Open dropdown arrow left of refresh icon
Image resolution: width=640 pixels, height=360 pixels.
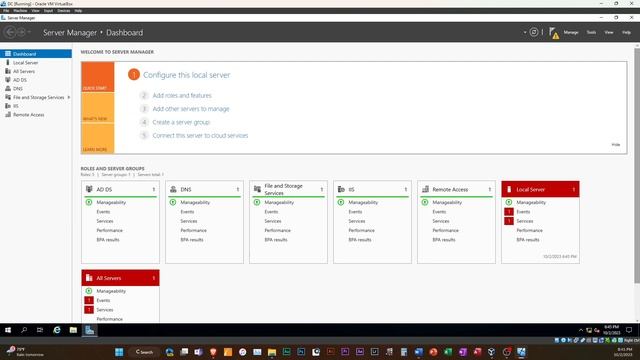point(525,32)
